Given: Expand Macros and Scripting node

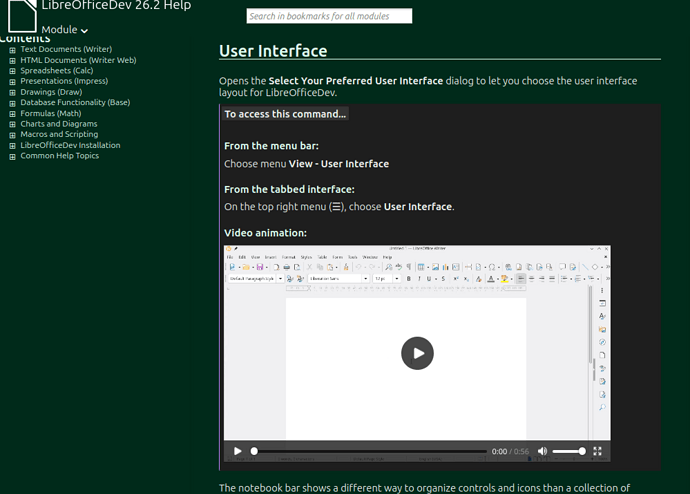Looking at the screenshot, I should [x=12, y=135].
